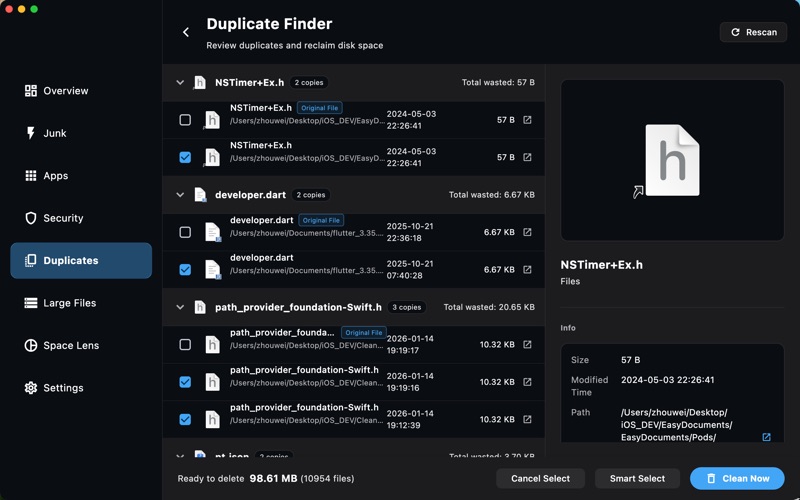Screen dimensions: 800x500
Task: Click the Clean Now button
Action: pos(737,479)
